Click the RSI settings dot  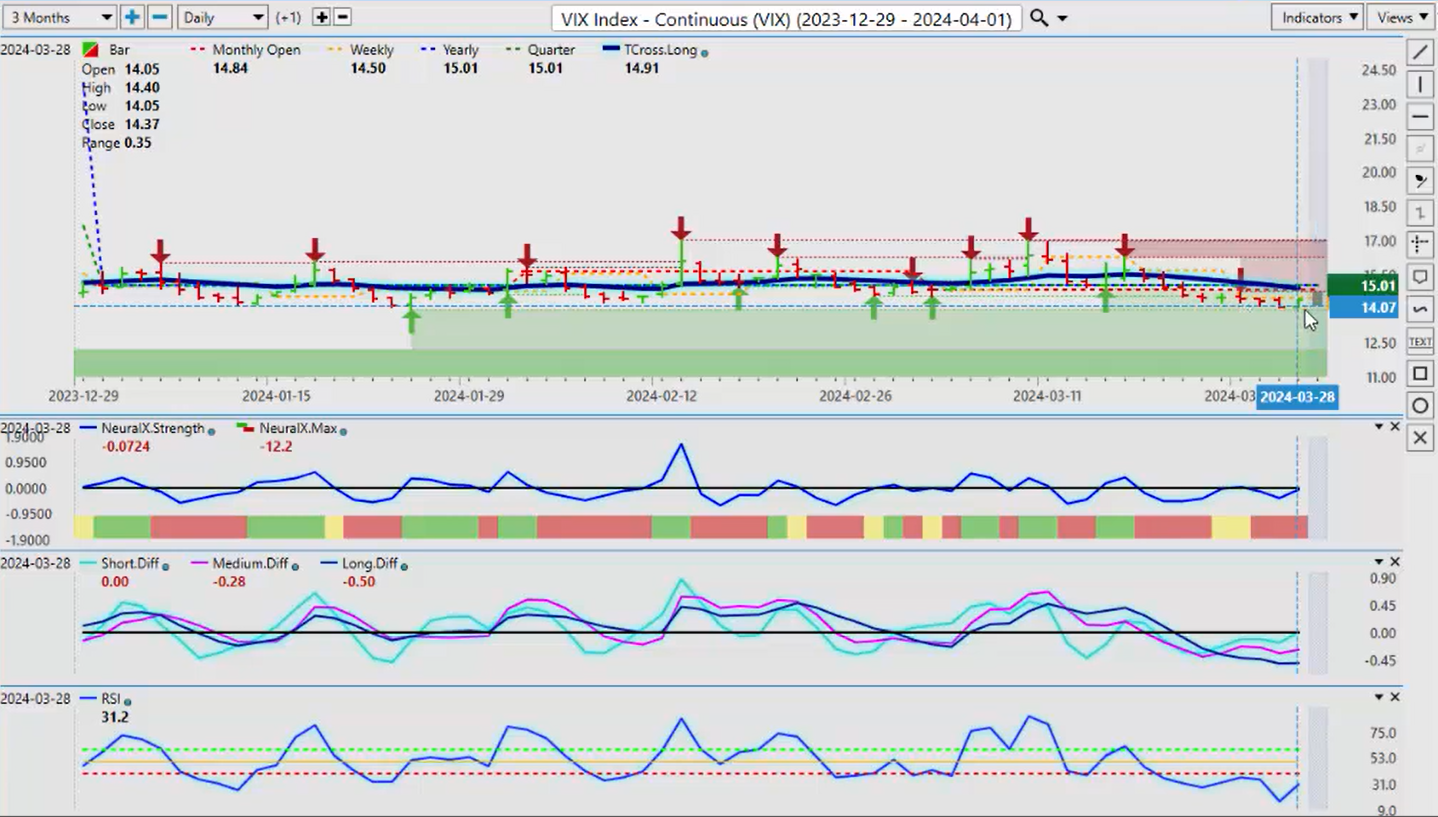coord(128,701)
